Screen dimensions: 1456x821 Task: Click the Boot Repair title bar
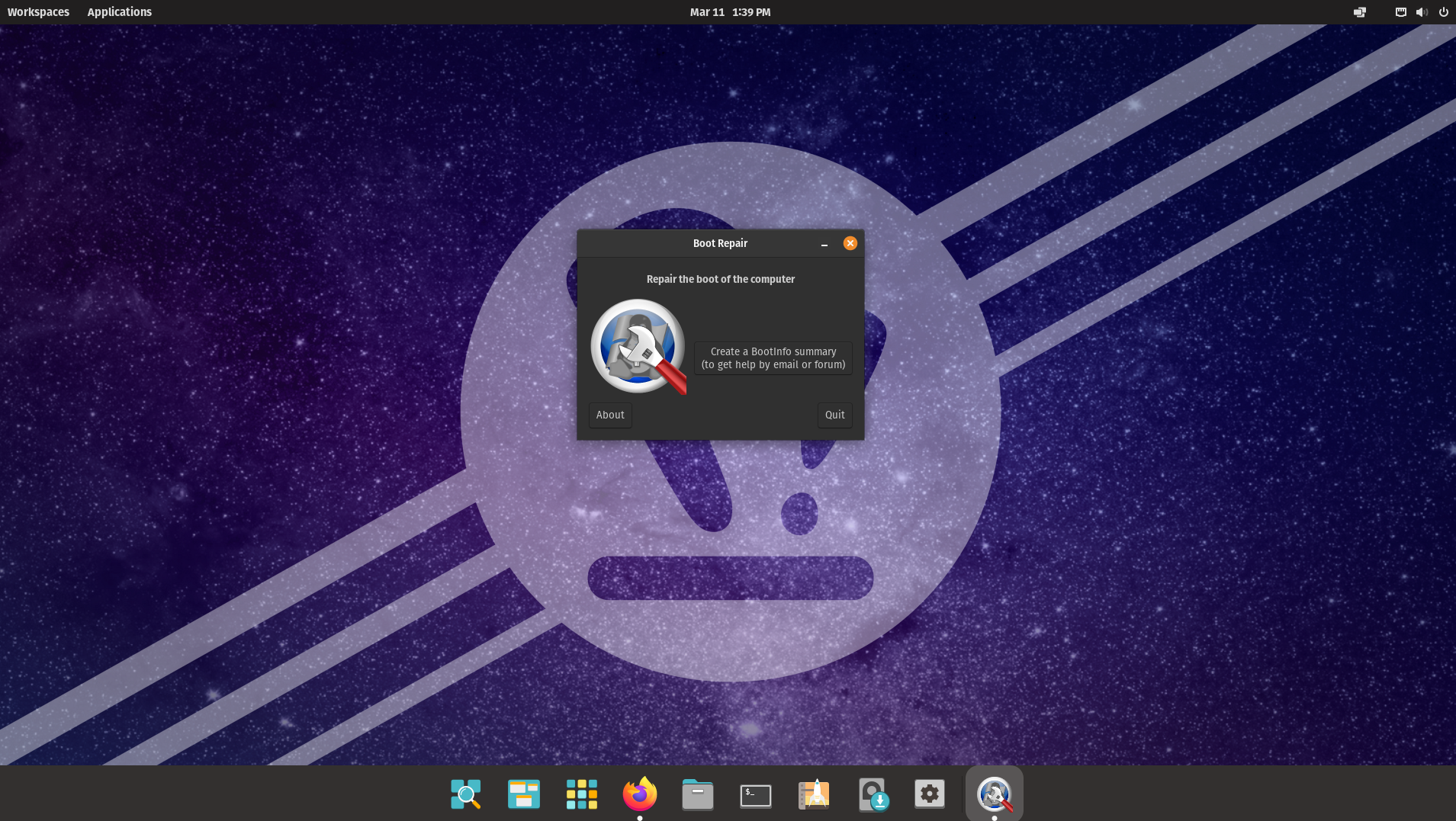click(720, 243)
